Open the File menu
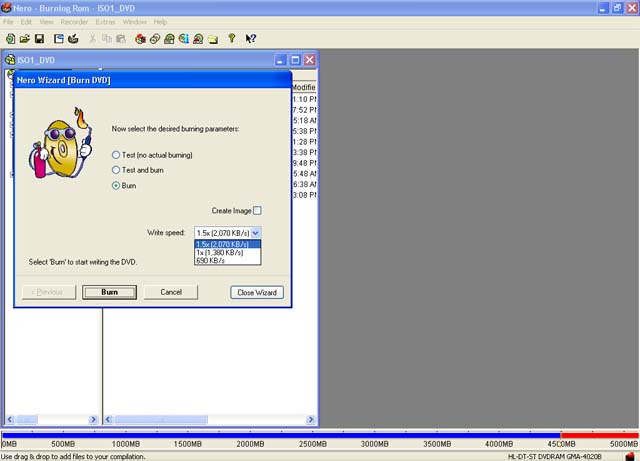640x461 pixels. tap(8, 22)
